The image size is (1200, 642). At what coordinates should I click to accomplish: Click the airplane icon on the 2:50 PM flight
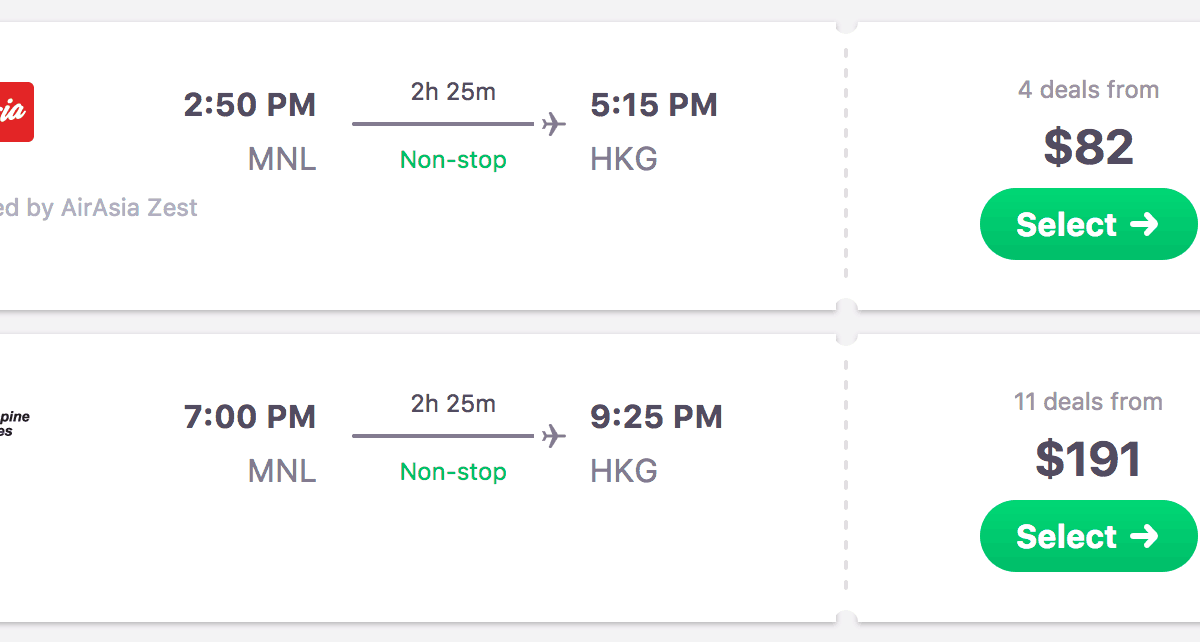(x=553, y=124)
